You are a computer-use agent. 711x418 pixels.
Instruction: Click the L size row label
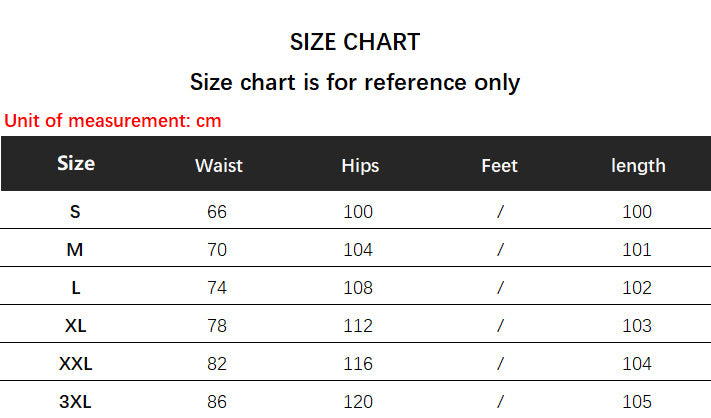coord(75,288)
